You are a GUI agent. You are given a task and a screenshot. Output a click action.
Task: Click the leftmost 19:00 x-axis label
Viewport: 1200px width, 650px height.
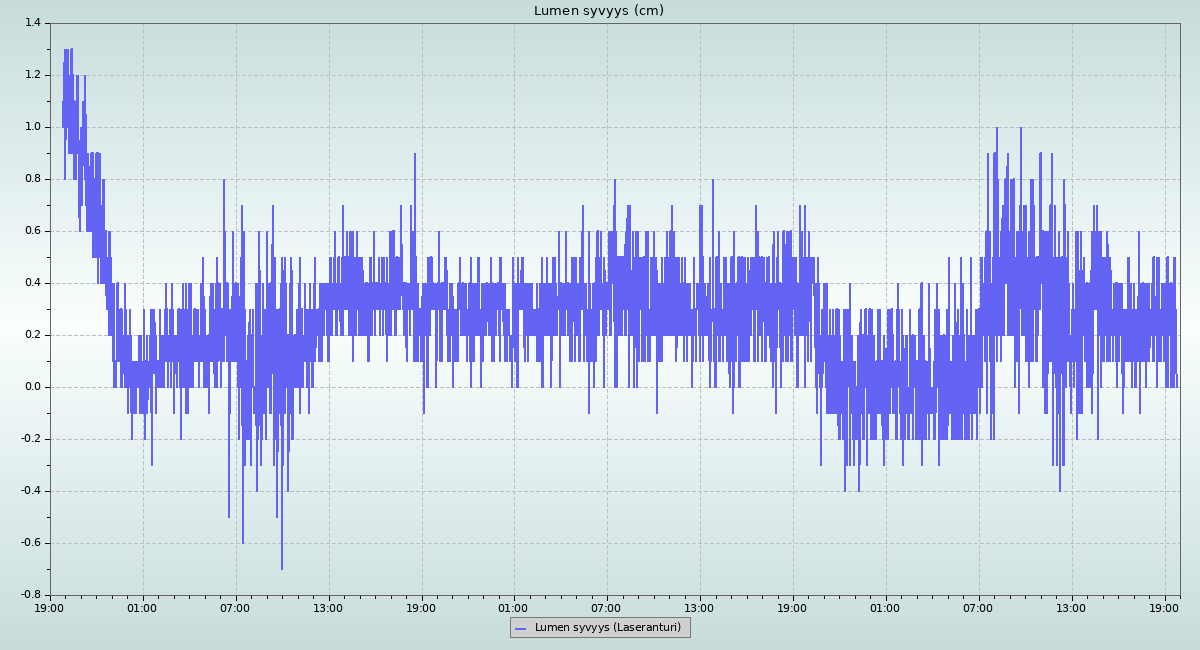[50, 607]
